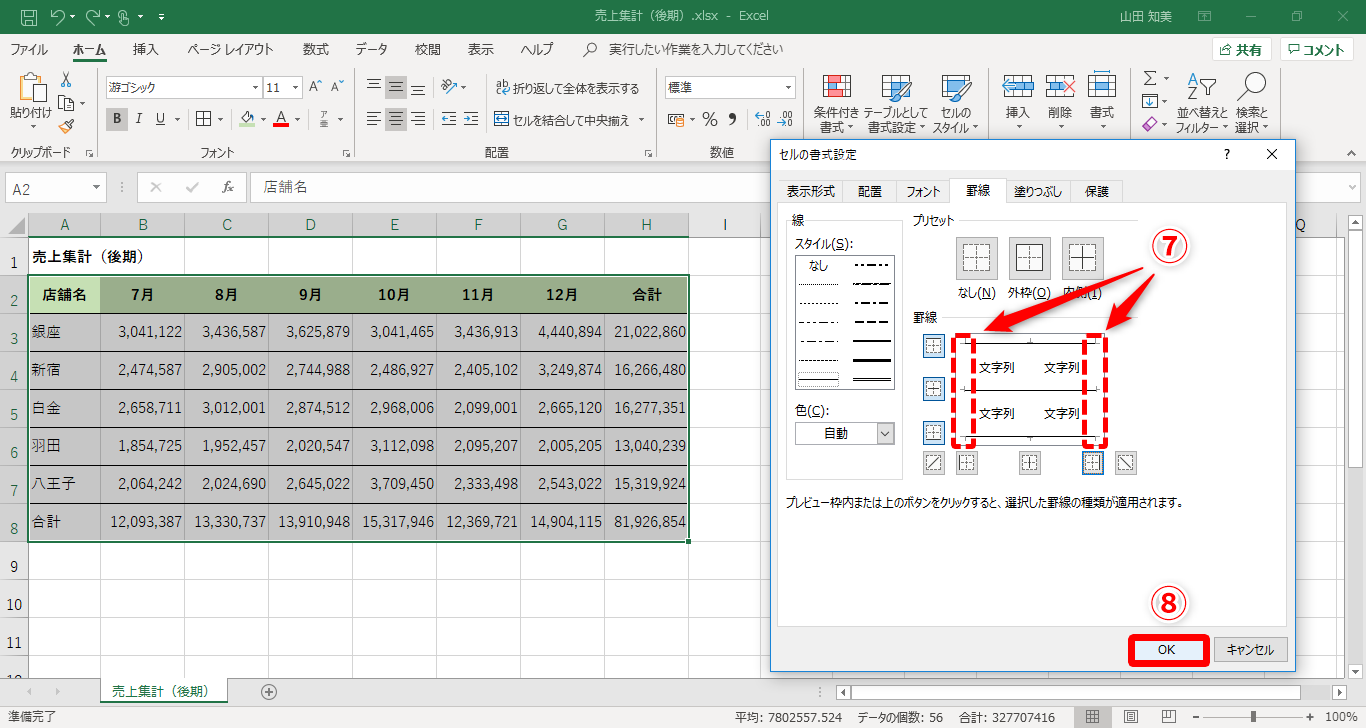Open the セルのスタイル dropdown
The width and height of the screenshot is (1366, 728).
coord(956,104)
